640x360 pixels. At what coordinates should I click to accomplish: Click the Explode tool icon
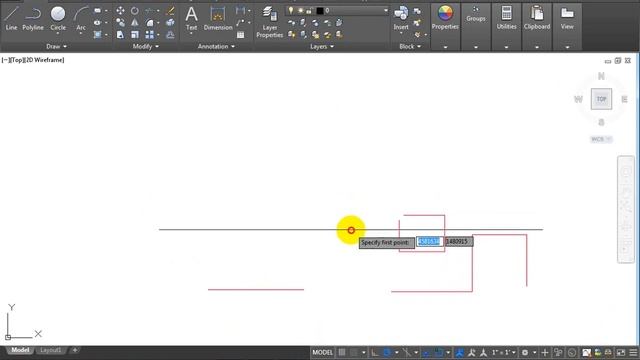pos(171,22)
